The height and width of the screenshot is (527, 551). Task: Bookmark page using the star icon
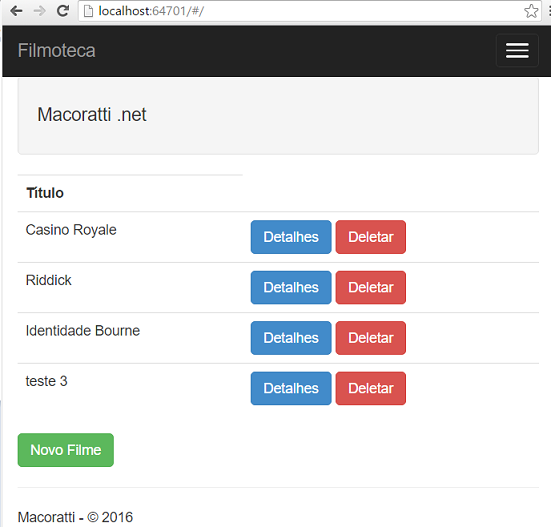[531, 11]
